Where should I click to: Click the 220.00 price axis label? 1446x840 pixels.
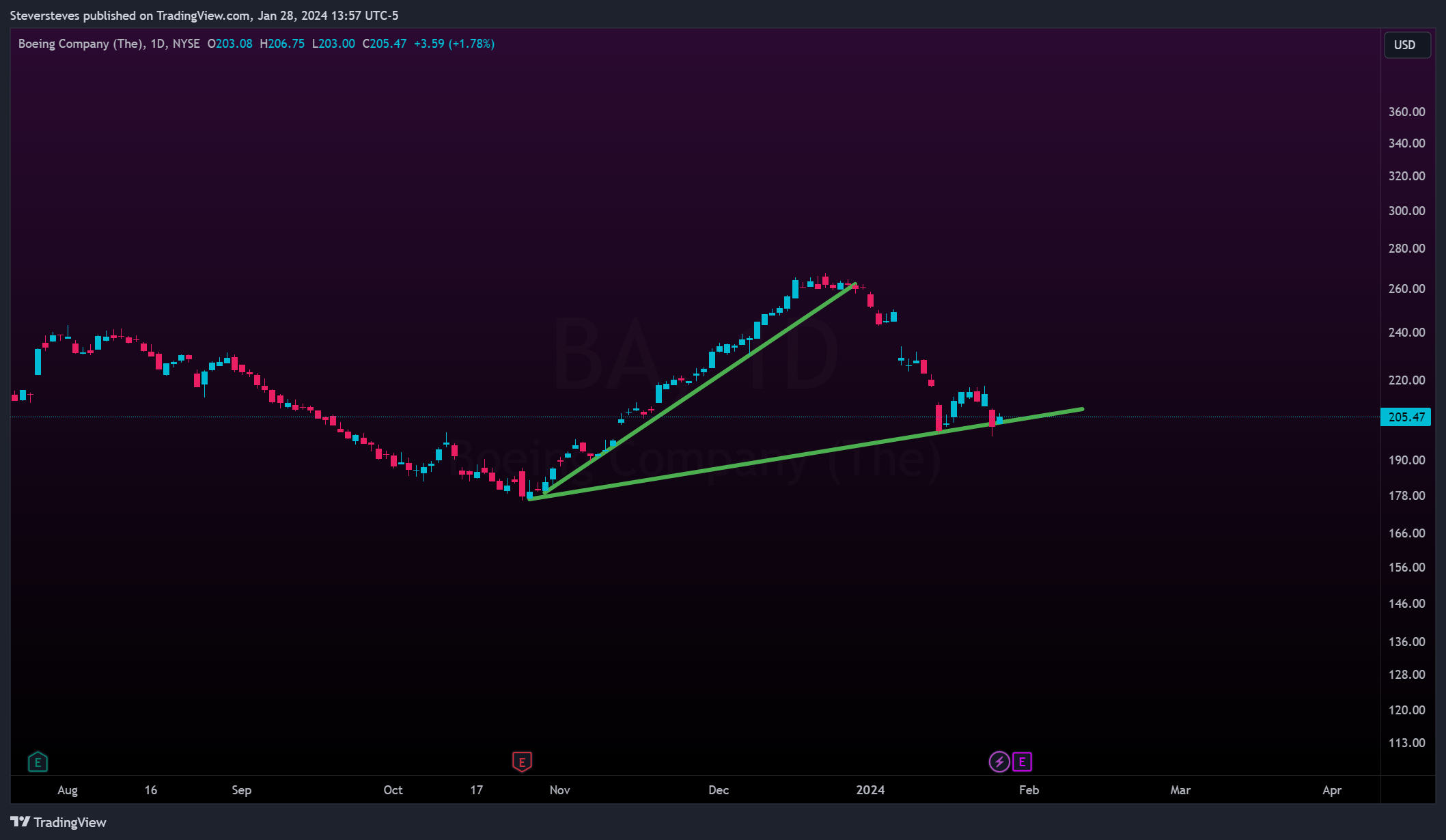pyautogui.click(x=1406, y=380)
